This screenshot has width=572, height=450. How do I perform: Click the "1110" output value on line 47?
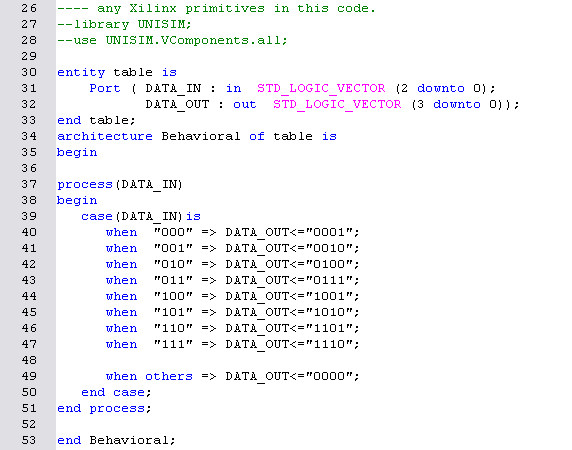tap(329, 344)
